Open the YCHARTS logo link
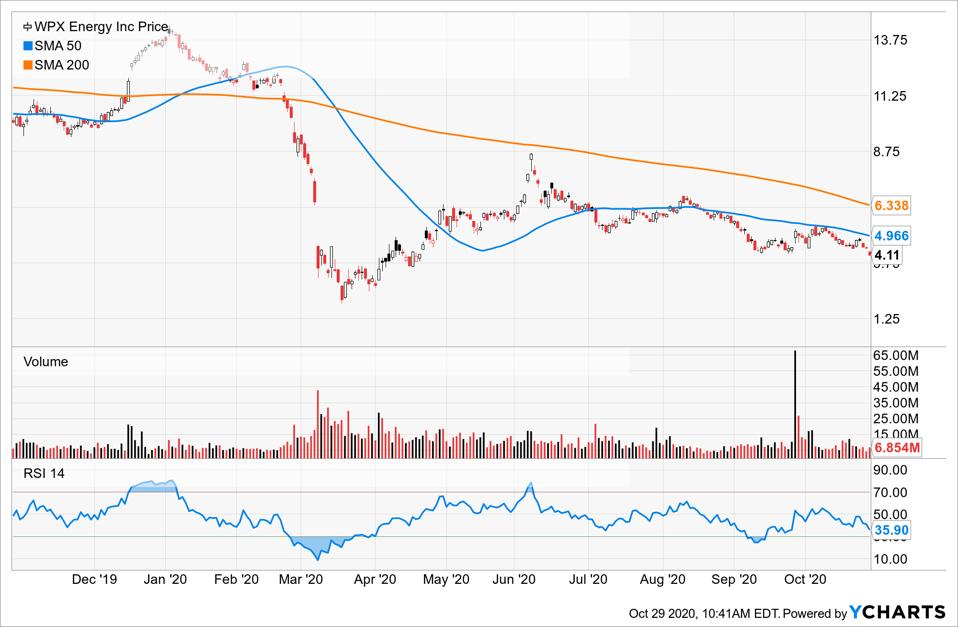Viewport: 958px width, 627px height. click(898, 612)
